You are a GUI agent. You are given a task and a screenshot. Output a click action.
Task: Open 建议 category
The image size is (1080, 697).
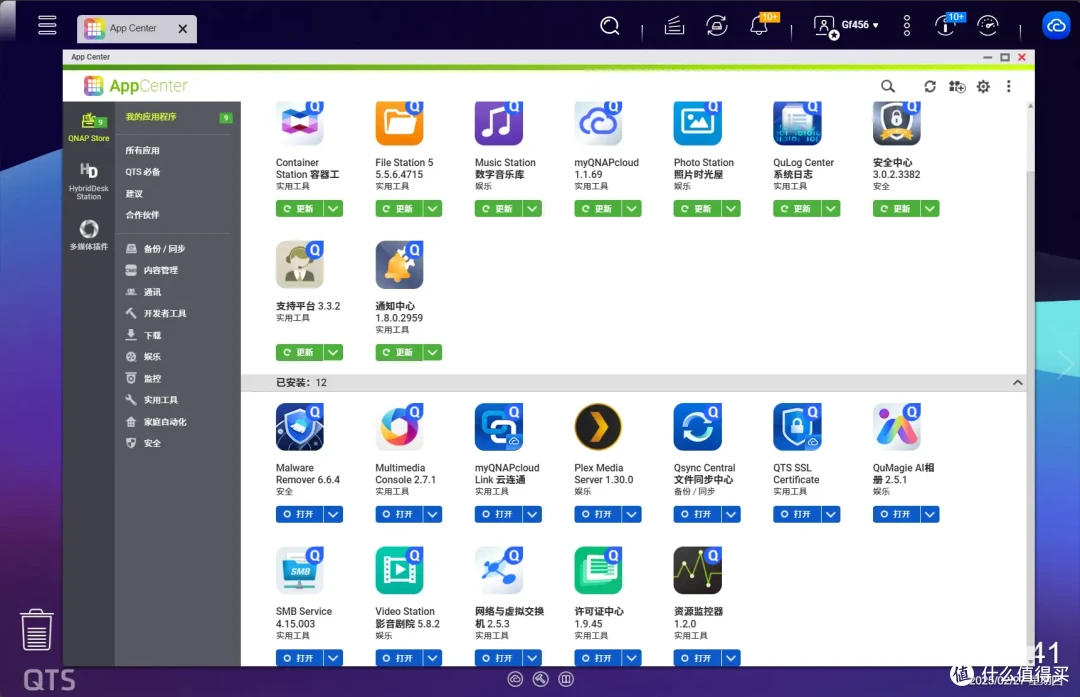[x=134, y=194]
